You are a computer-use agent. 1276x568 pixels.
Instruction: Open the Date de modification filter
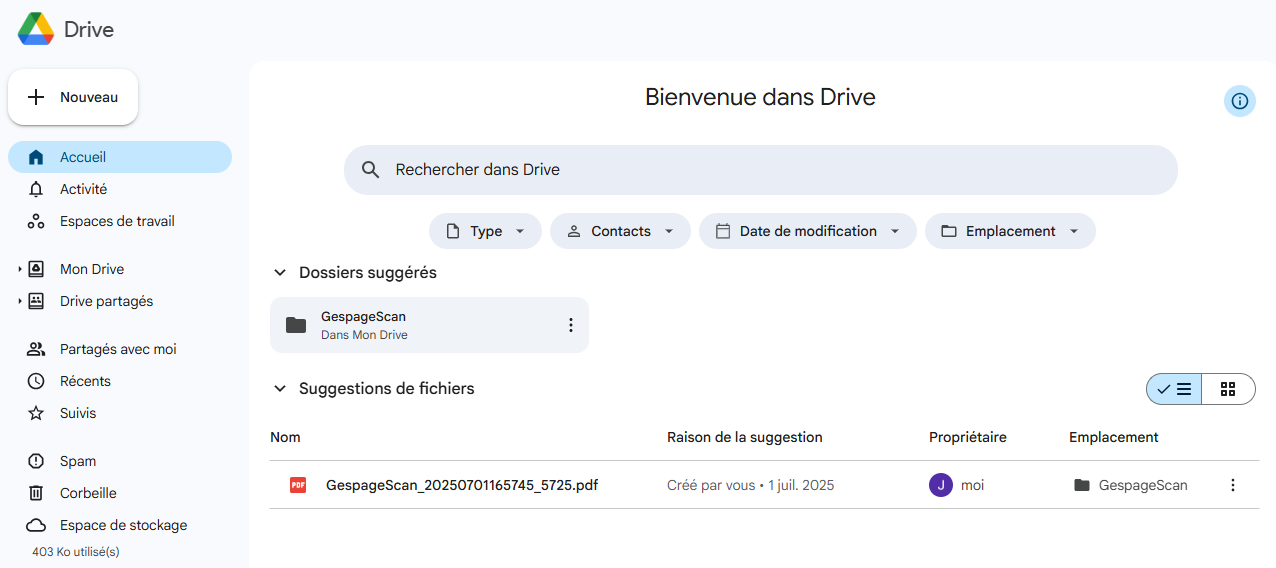[808, 231]
